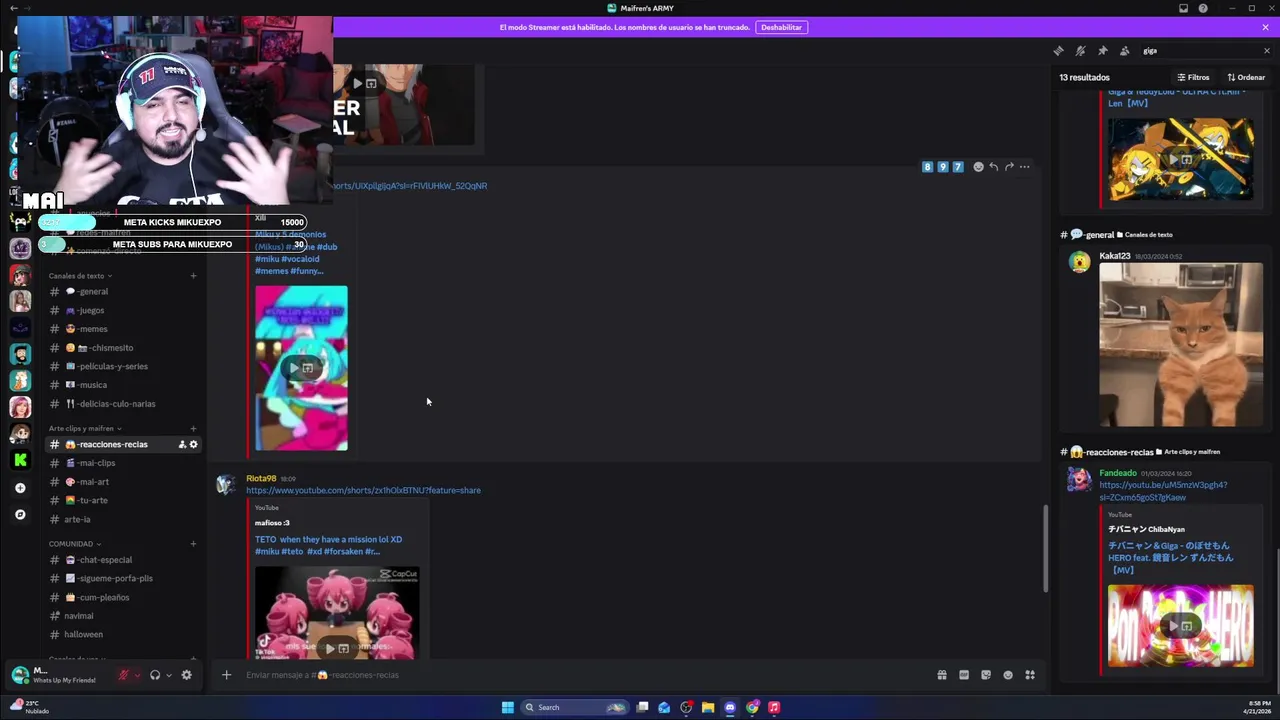
Task: Open the emoji picker in message bar
Action: pyautogui.click(x=1008, y=675)
